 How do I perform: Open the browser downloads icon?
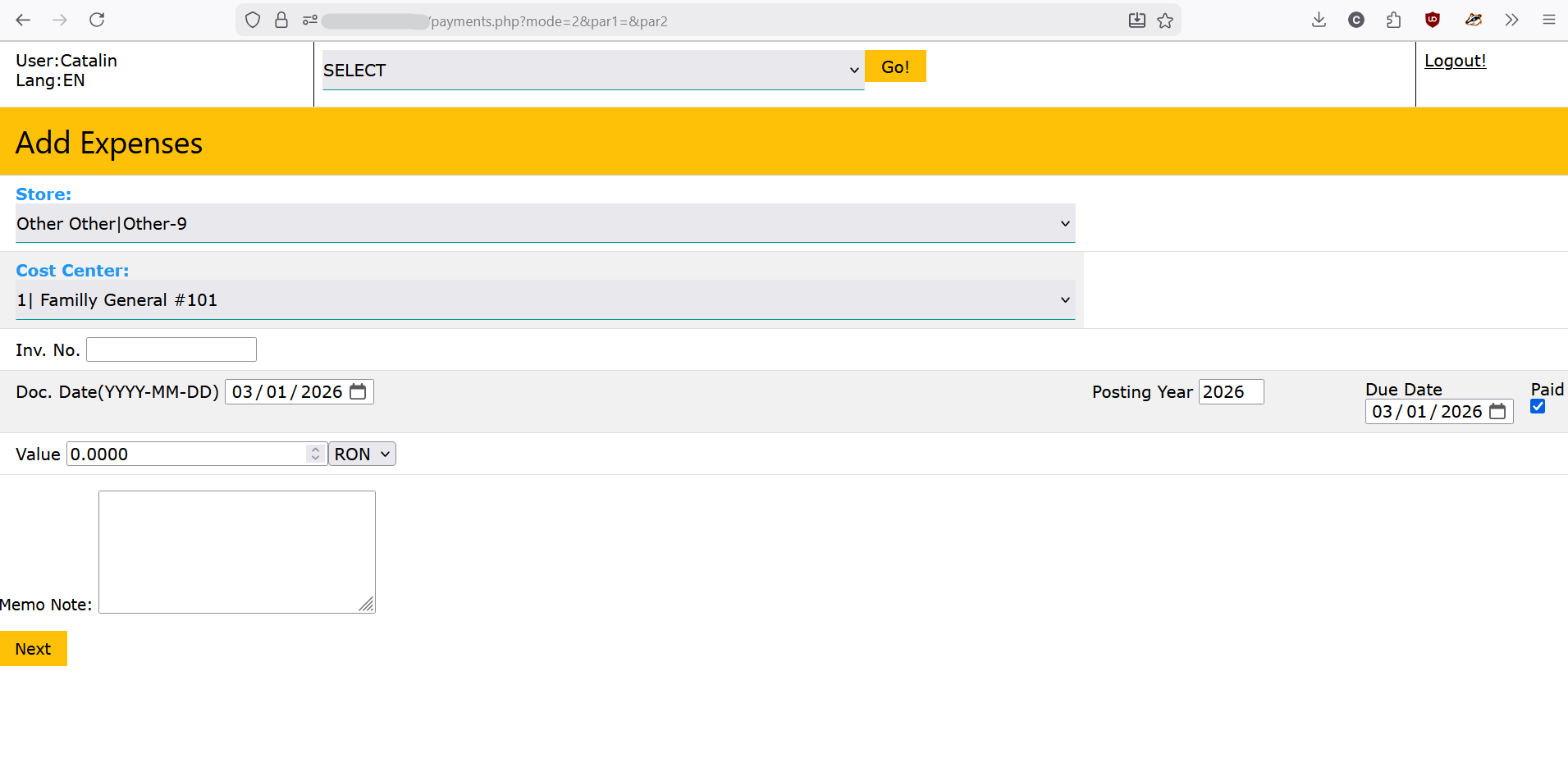click(x=1319, y=20)
